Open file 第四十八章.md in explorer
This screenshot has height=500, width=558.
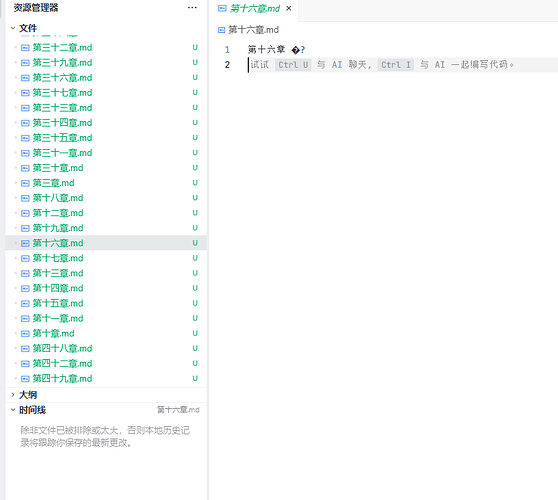pyautogui.click(x=106, y=348)
